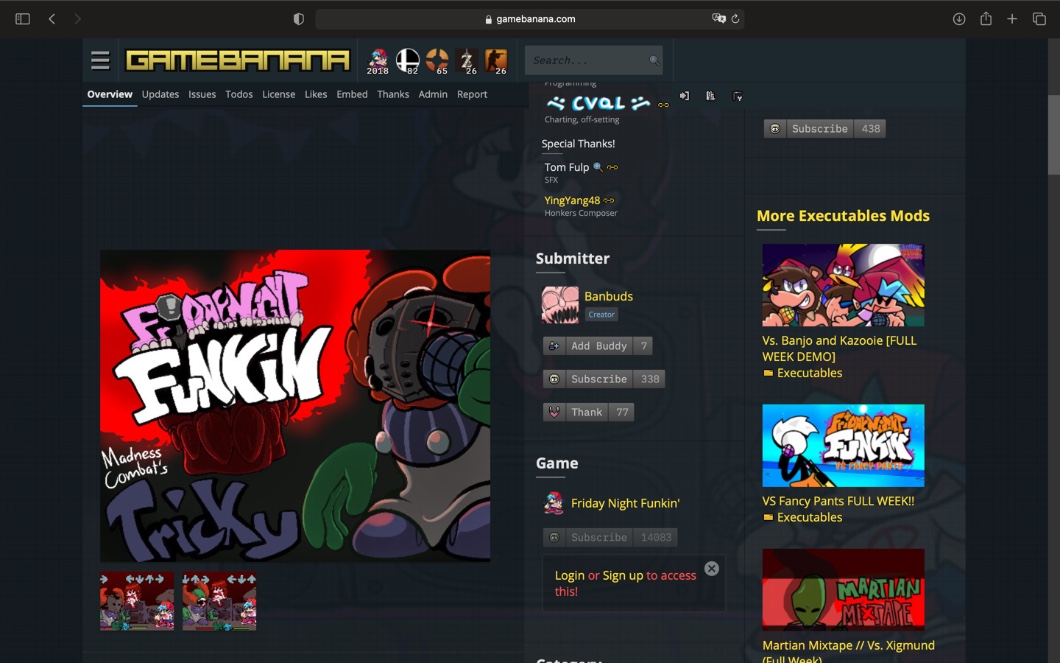Click the Friday Night Funkin' game icon in header
1060x663 pixels.
coord(378,60)
